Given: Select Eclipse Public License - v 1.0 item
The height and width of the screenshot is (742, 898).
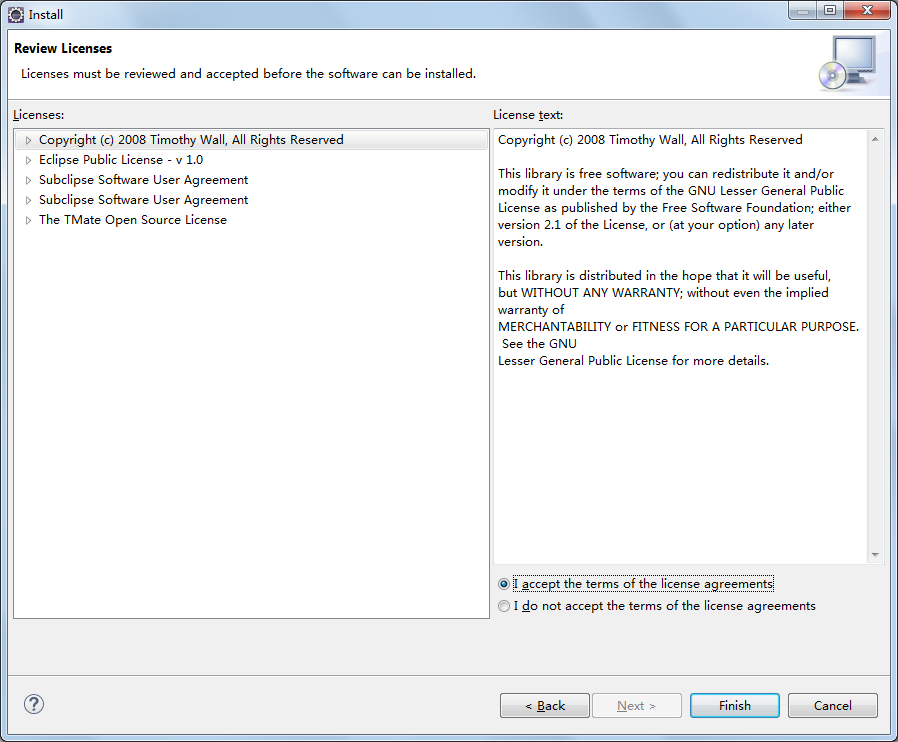Looking at the screenshot, I should [120, 160].
